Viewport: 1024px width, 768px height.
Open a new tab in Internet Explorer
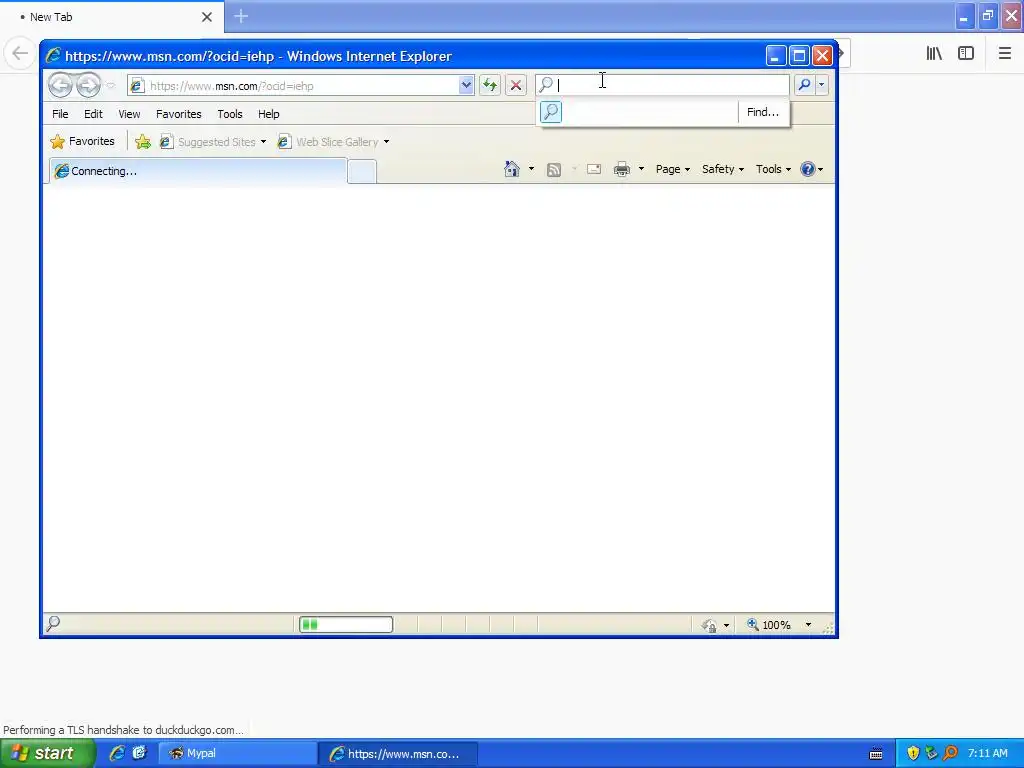pos(362,172)
